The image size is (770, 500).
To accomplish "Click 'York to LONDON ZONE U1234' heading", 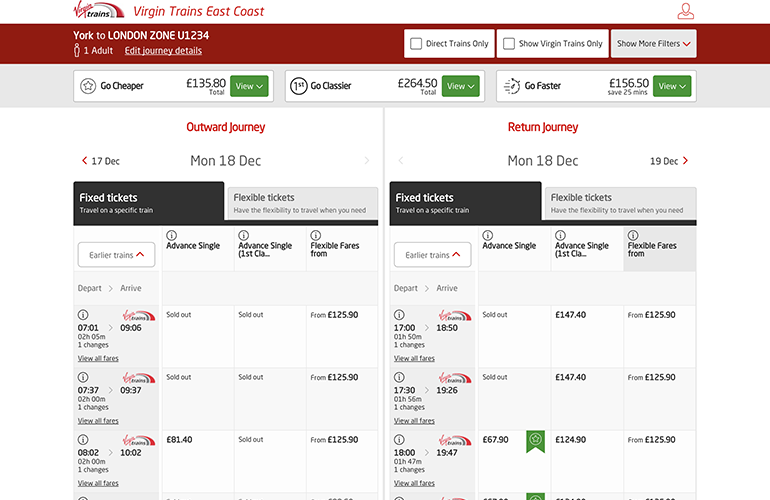I will tap(141, 35).
